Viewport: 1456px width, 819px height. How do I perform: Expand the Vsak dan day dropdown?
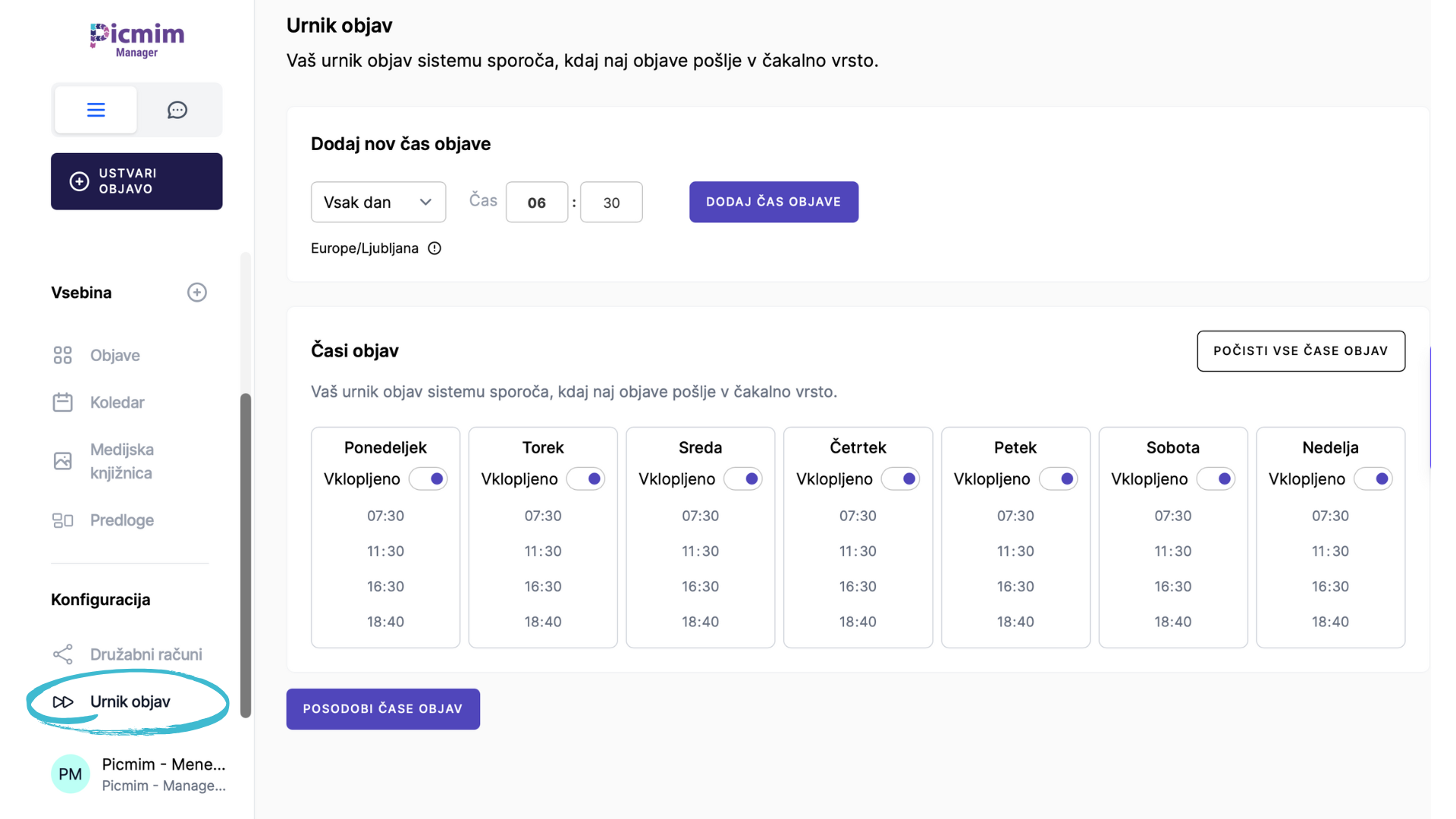[378, 202]
